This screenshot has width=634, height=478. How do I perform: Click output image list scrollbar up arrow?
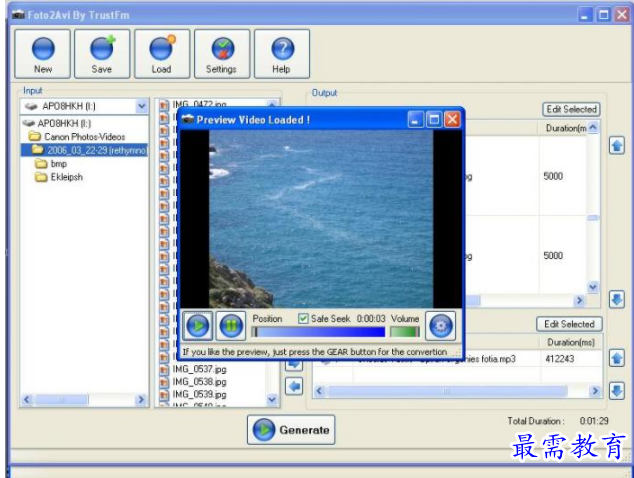pyautogui.click(x=593, y=127)
